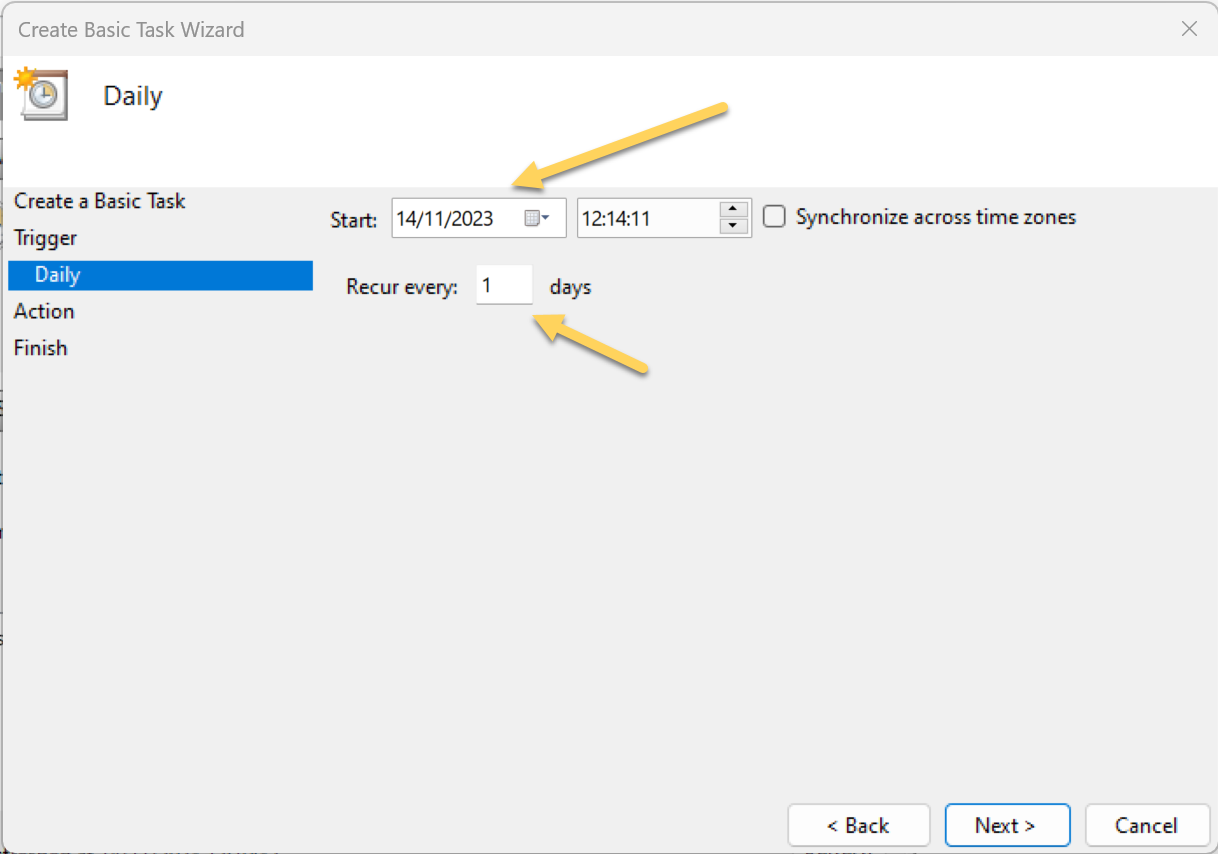
Task: Decrease start time with down spinner arrow
Action: (x=735, y=227)
